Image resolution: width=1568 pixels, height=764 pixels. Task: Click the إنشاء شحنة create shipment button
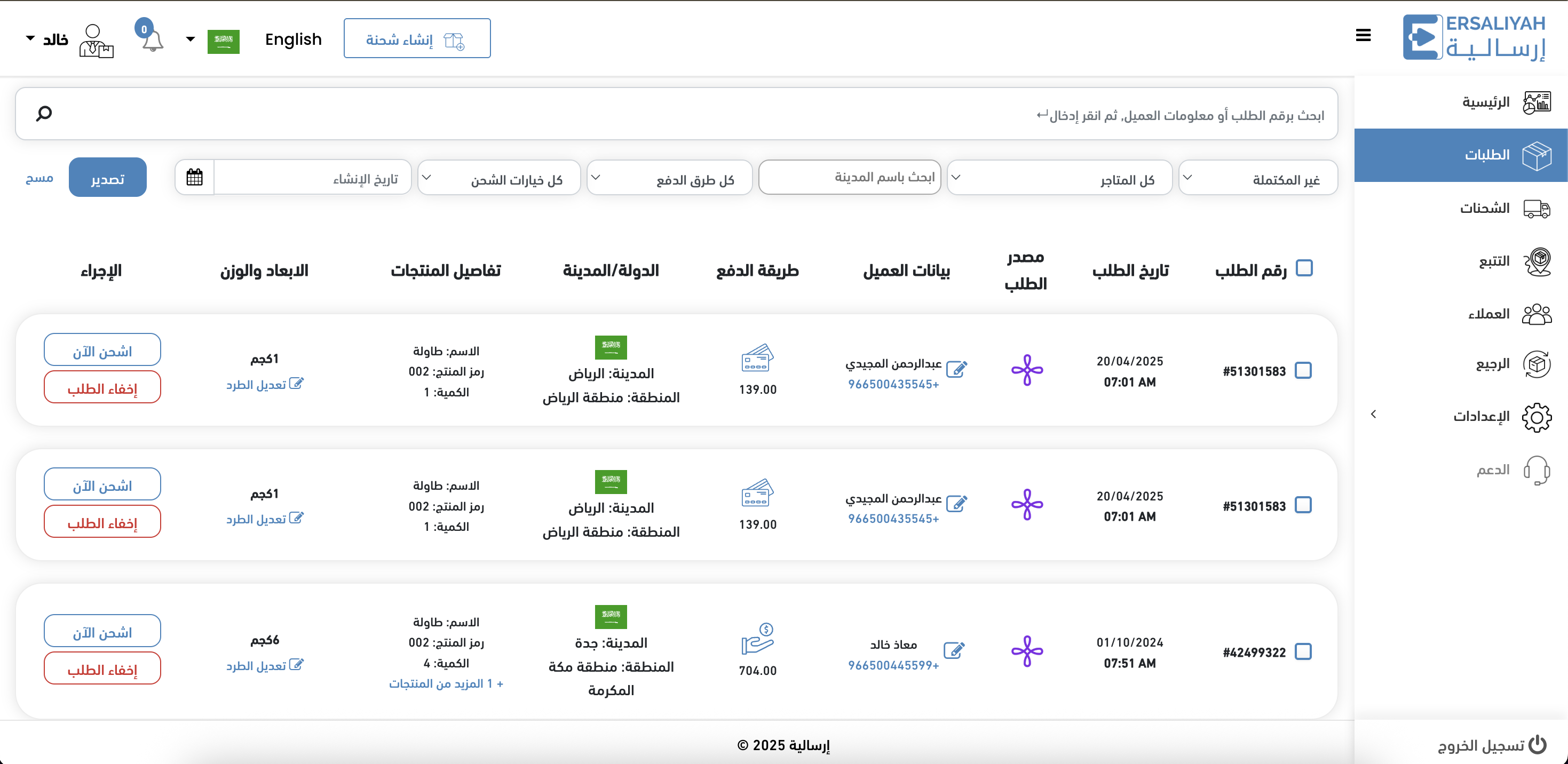[x=417, y=39]
